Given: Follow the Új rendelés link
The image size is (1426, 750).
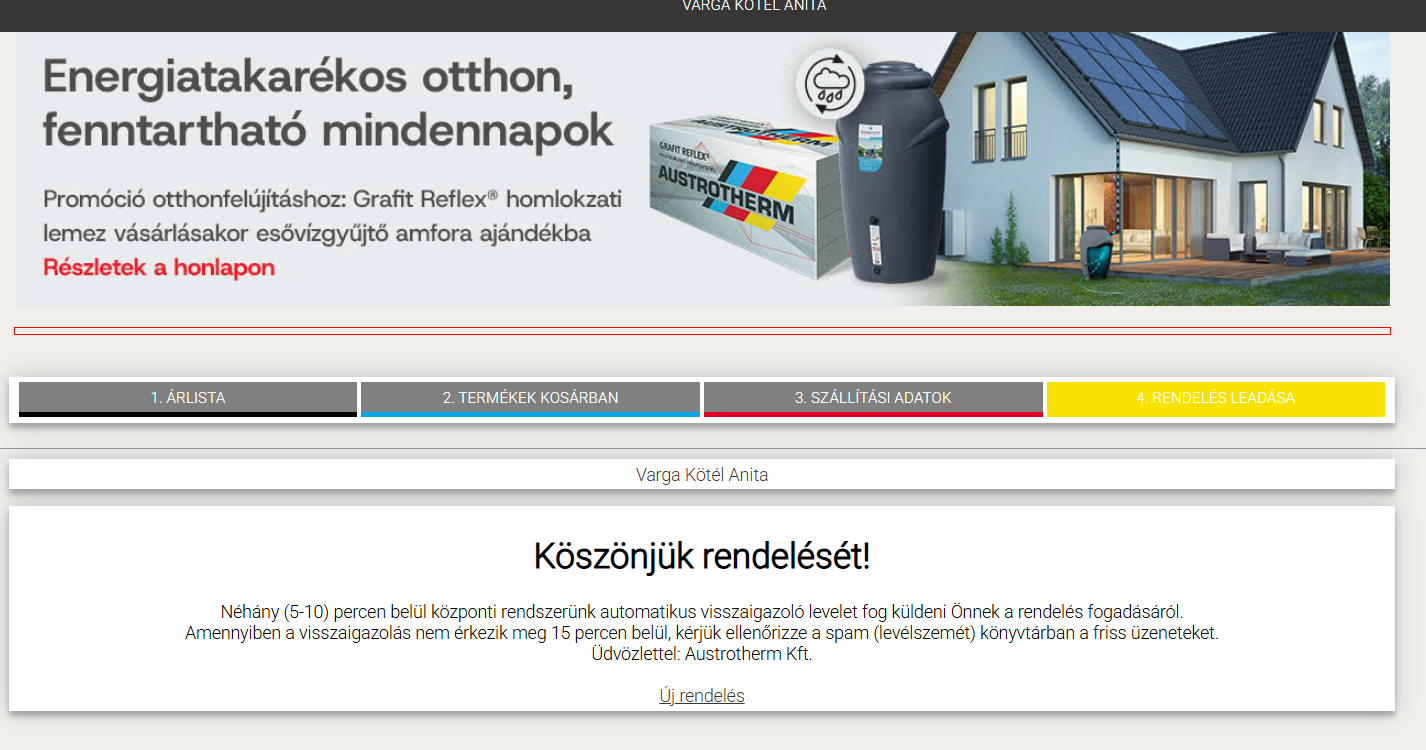Looking at the screenshot, I should click(x=702, y=696).
